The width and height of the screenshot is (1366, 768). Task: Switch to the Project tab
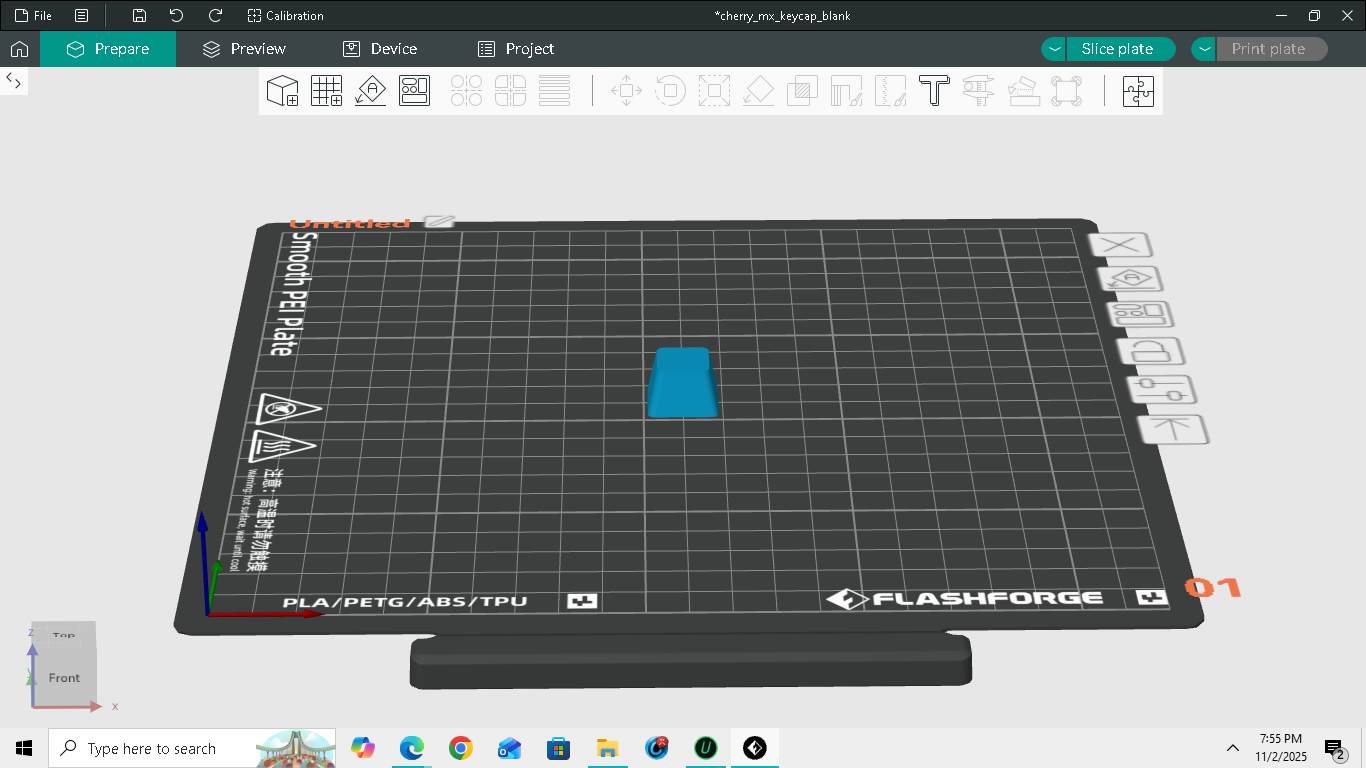(516, 49)
